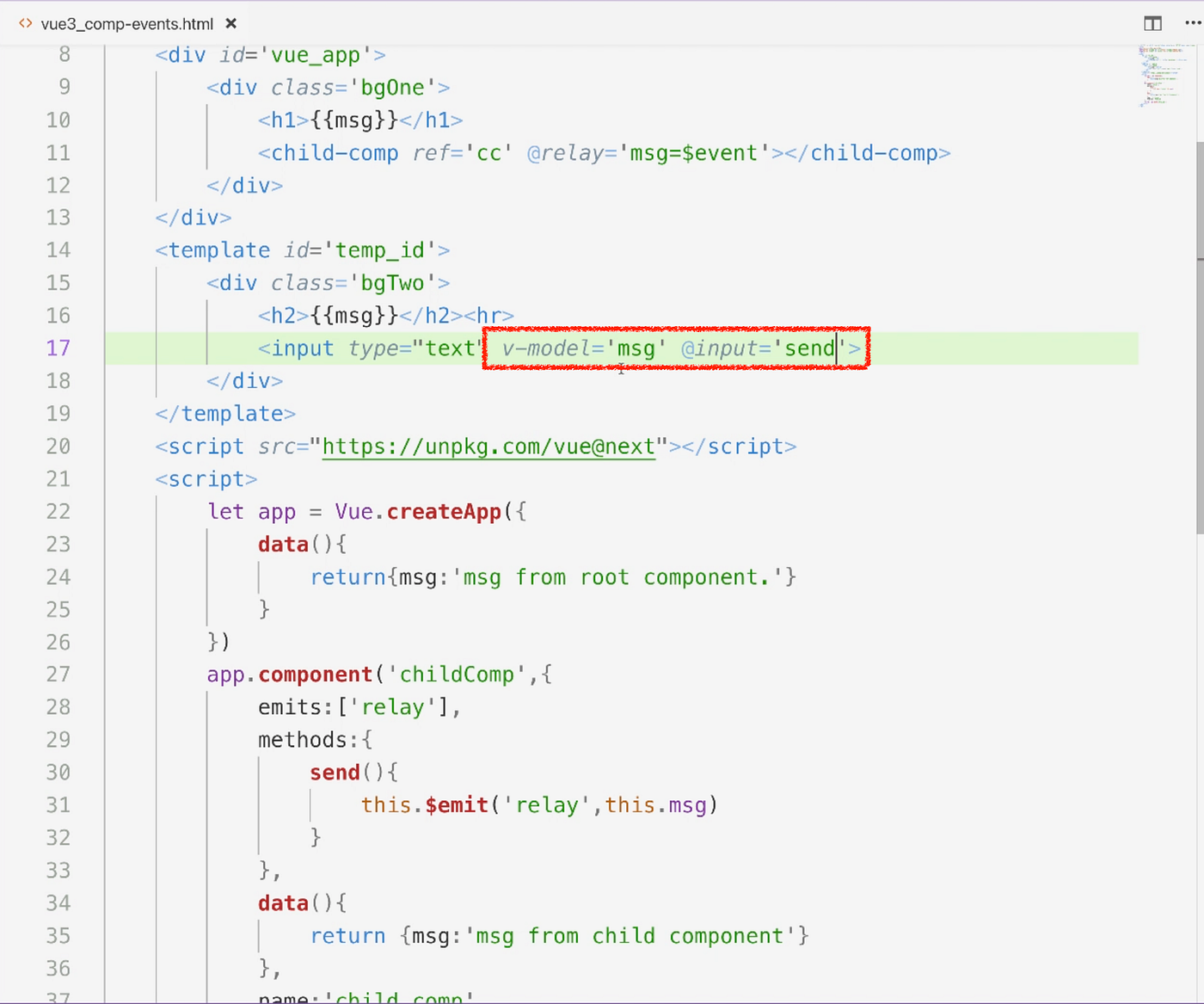
Task: Click this.msg on line 31
Action: [656, 805]
